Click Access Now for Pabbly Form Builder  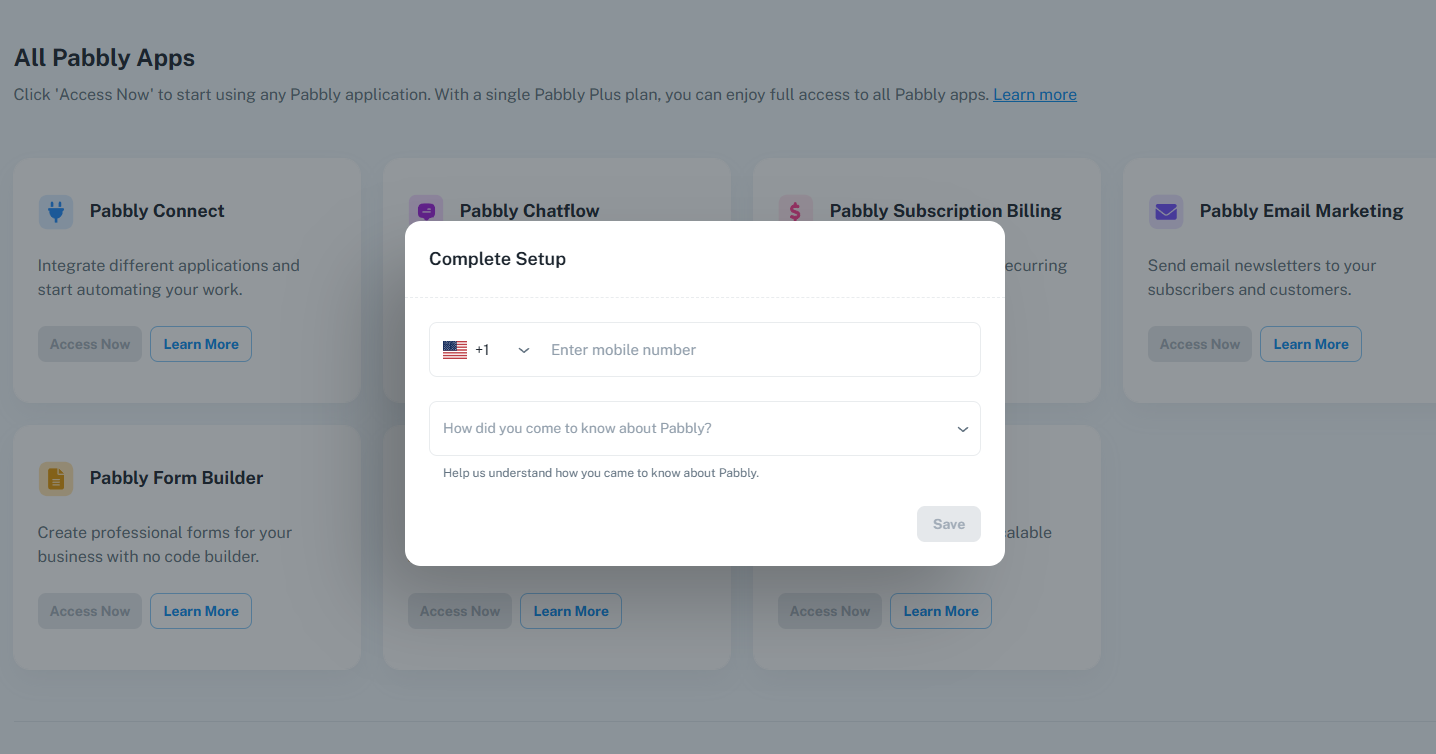click(x=90, y=611)
